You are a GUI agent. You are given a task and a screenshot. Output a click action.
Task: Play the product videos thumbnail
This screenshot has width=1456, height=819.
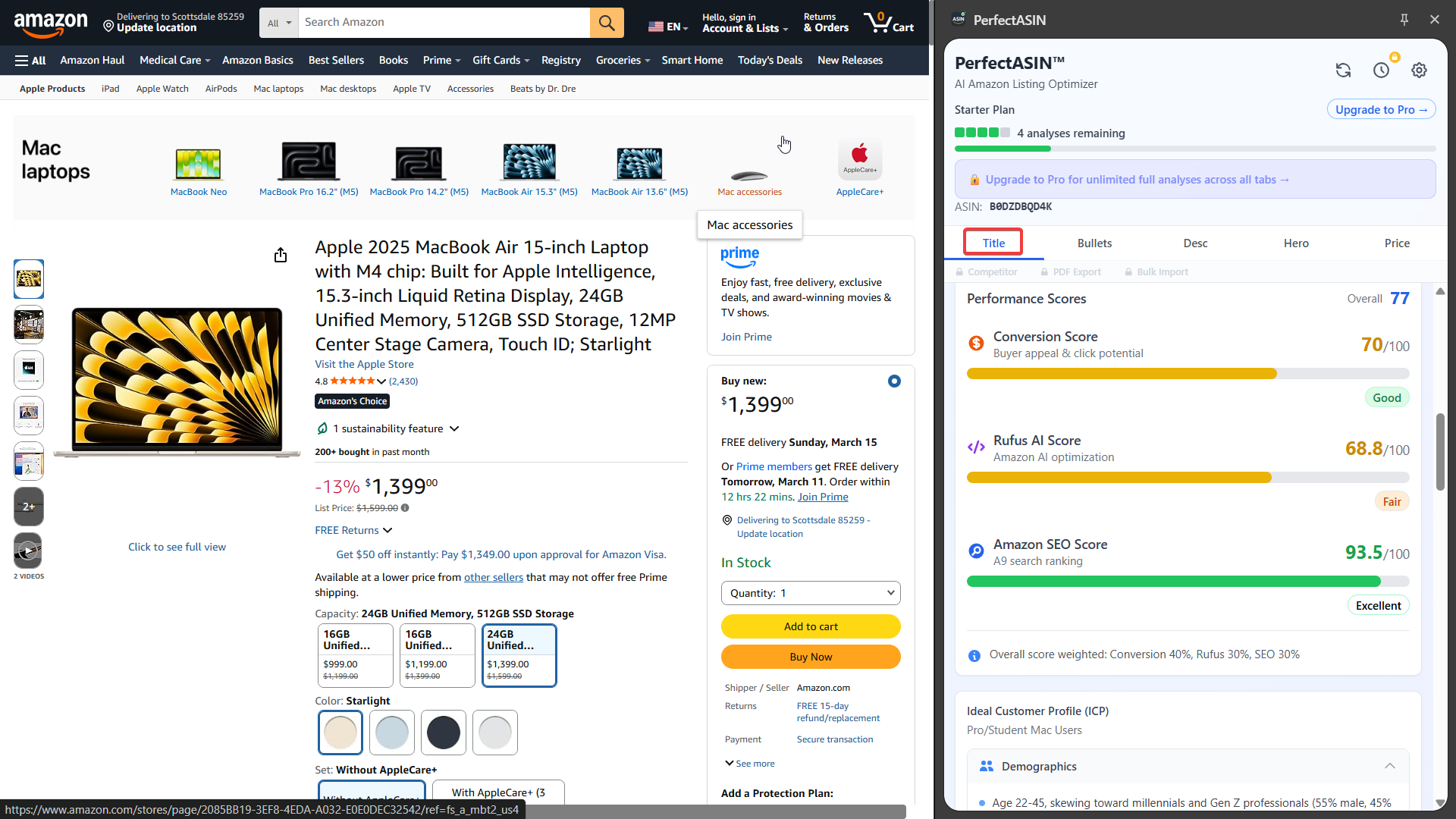coord(29,551)
